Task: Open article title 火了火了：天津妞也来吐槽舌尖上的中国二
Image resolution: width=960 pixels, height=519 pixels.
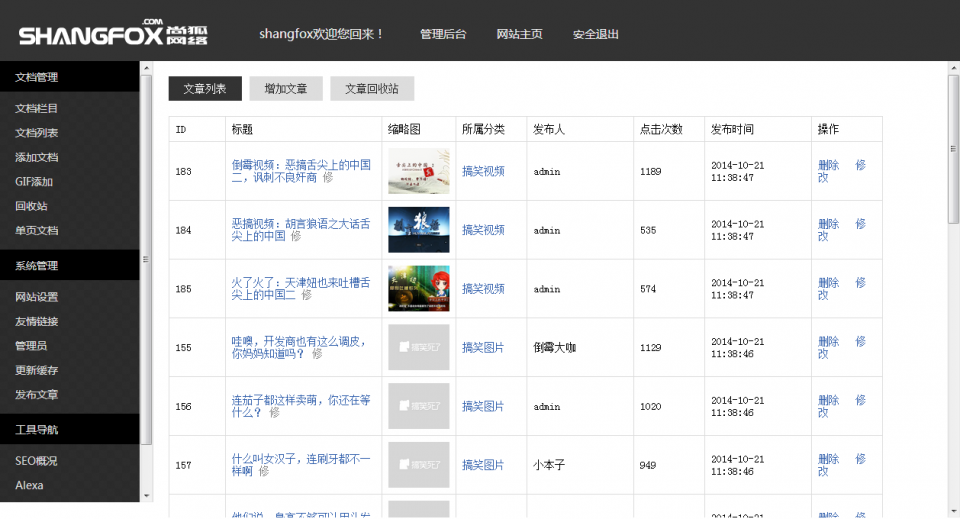Action: pos(301,288)
